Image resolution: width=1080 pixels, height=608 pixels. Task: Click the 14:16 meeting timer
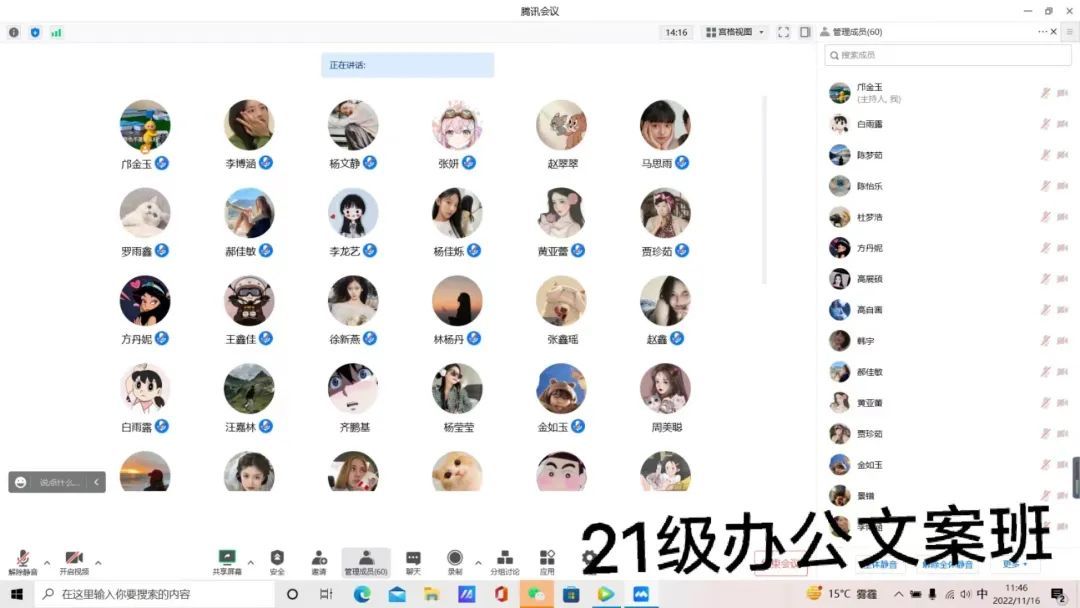tap(676, 32)
